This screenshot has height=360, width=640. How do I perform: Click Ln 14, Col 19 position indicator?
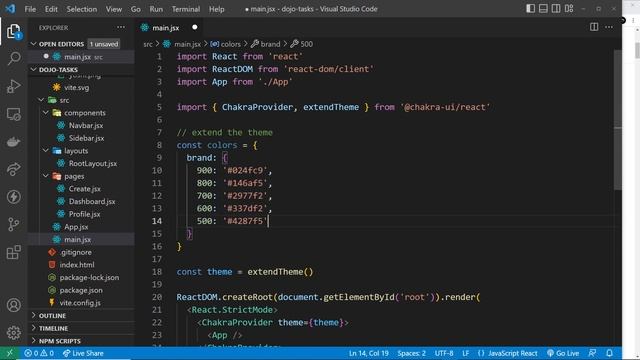(369, 353)
